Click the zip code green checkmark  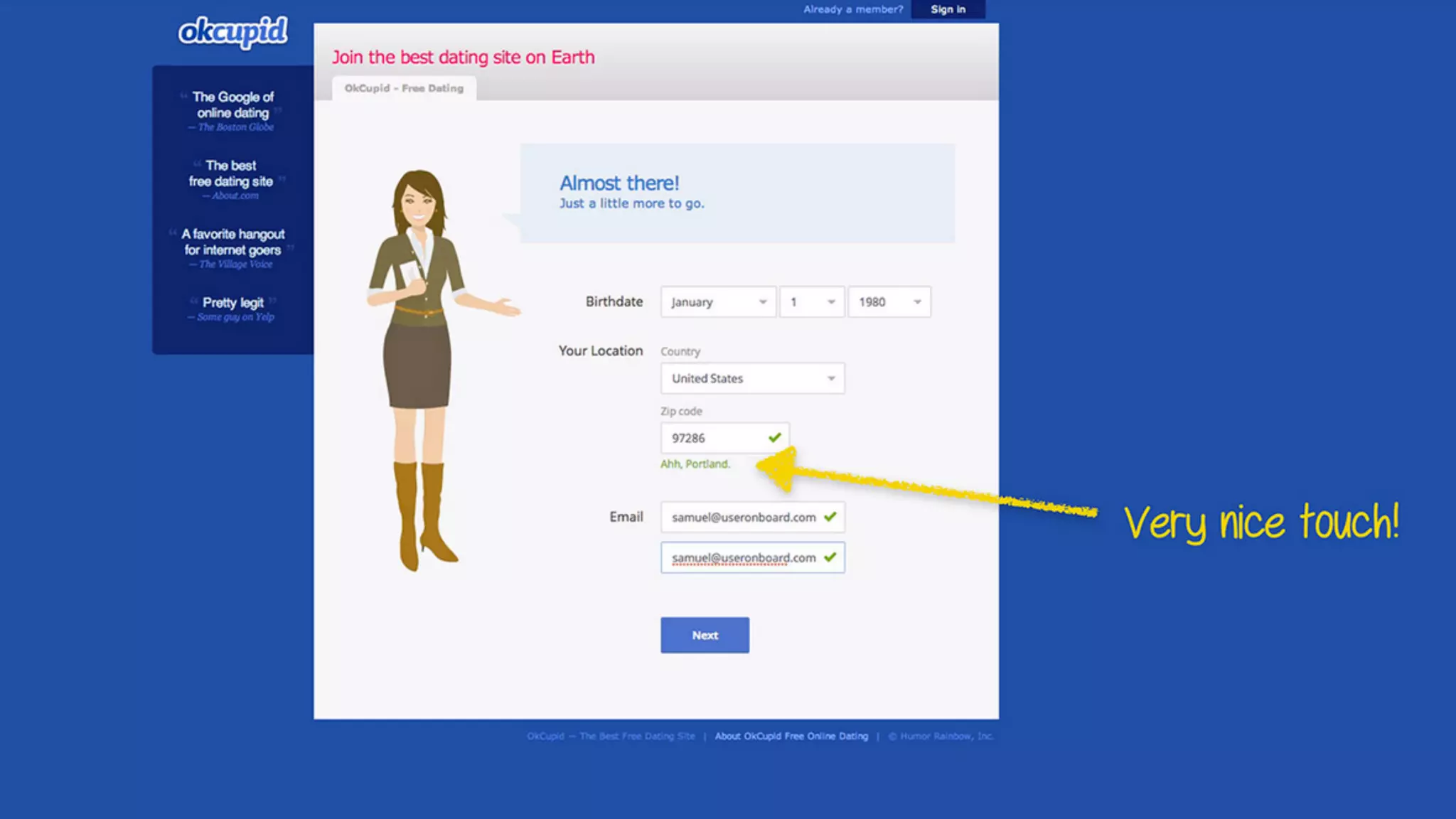coord(774,437)
